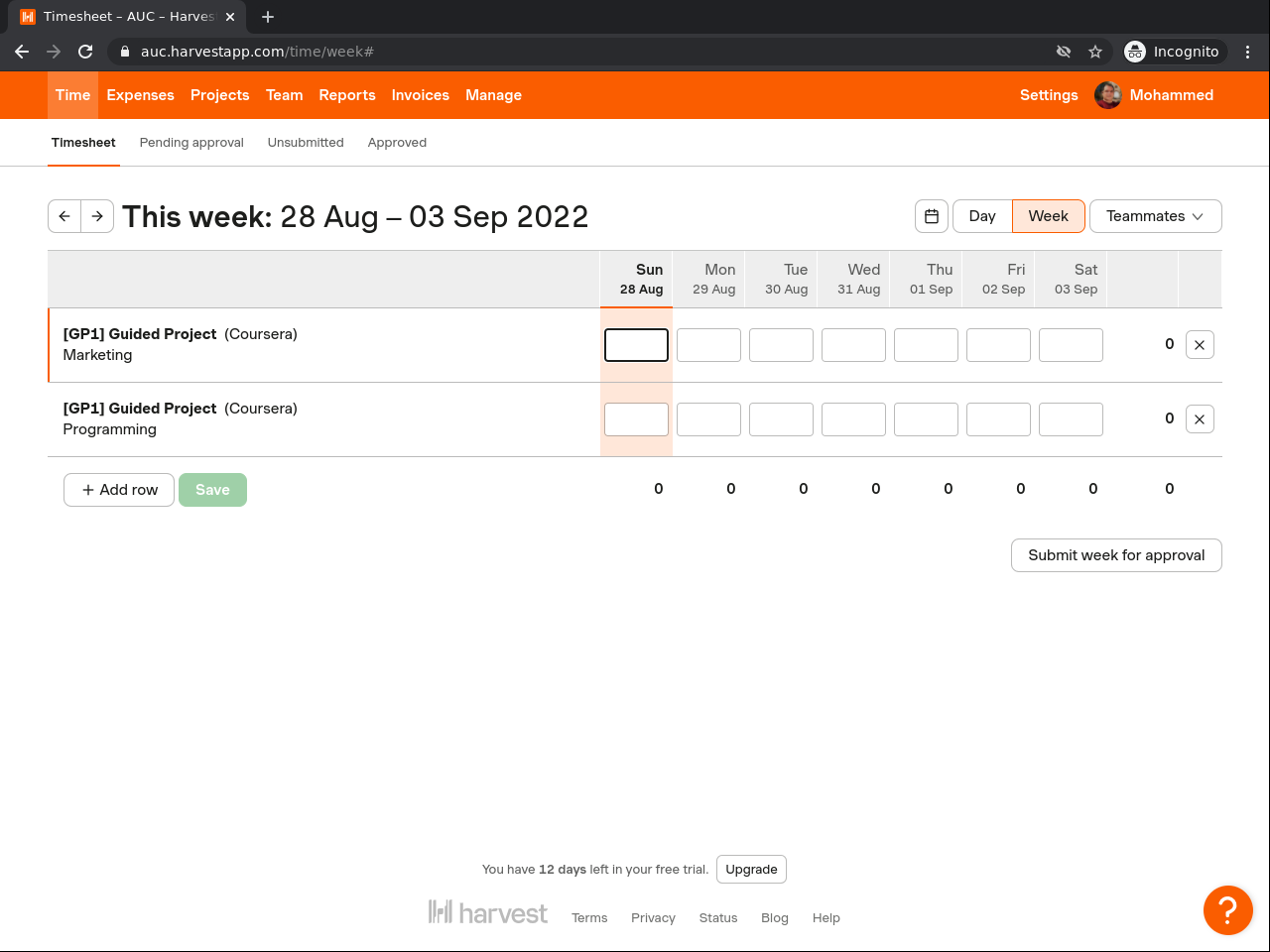Viewport: 1270px width, 952px height.
Task: Open the orange help question mark
Action: (x=1227, y=909)
